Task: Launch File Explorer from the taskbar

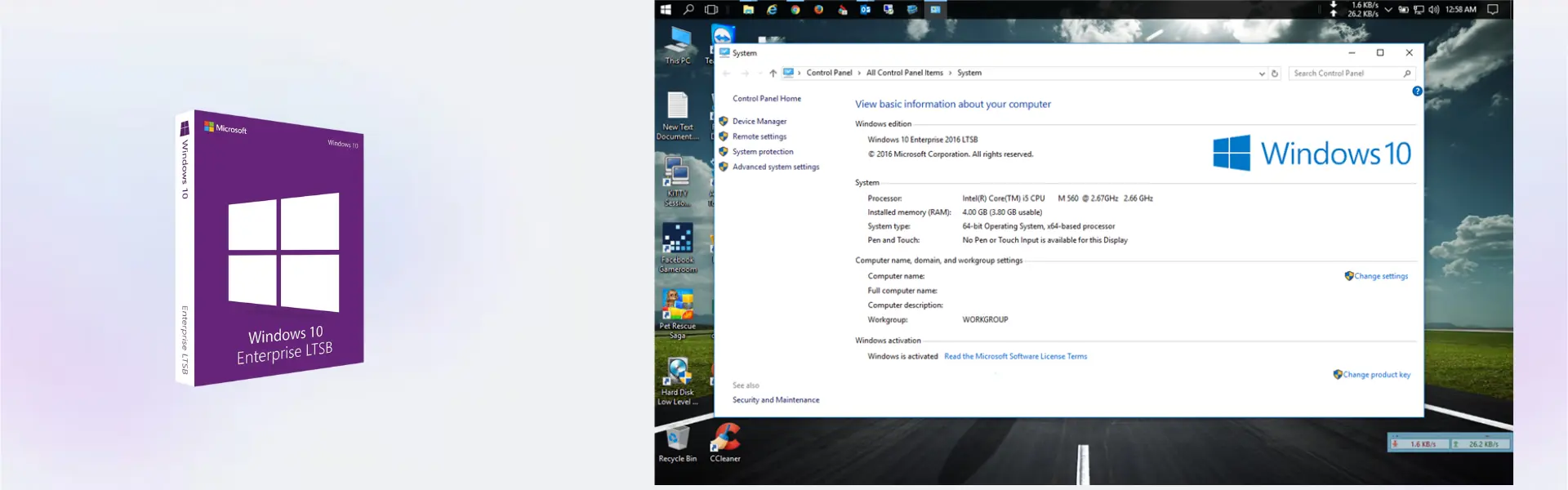Action: click(x=748, y=10)
